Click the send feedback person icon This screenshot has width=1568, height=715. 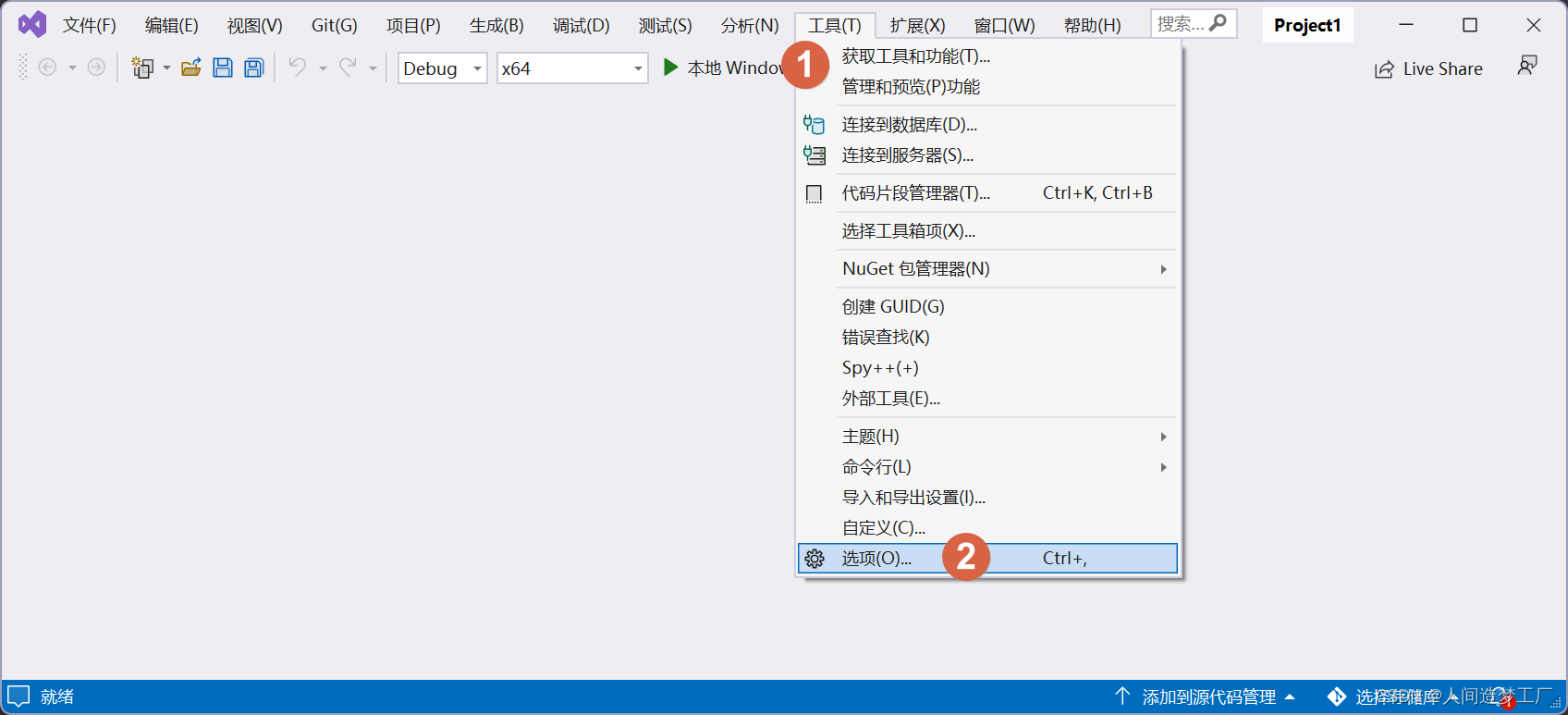pyautogui.click(x=1527, y=66)
